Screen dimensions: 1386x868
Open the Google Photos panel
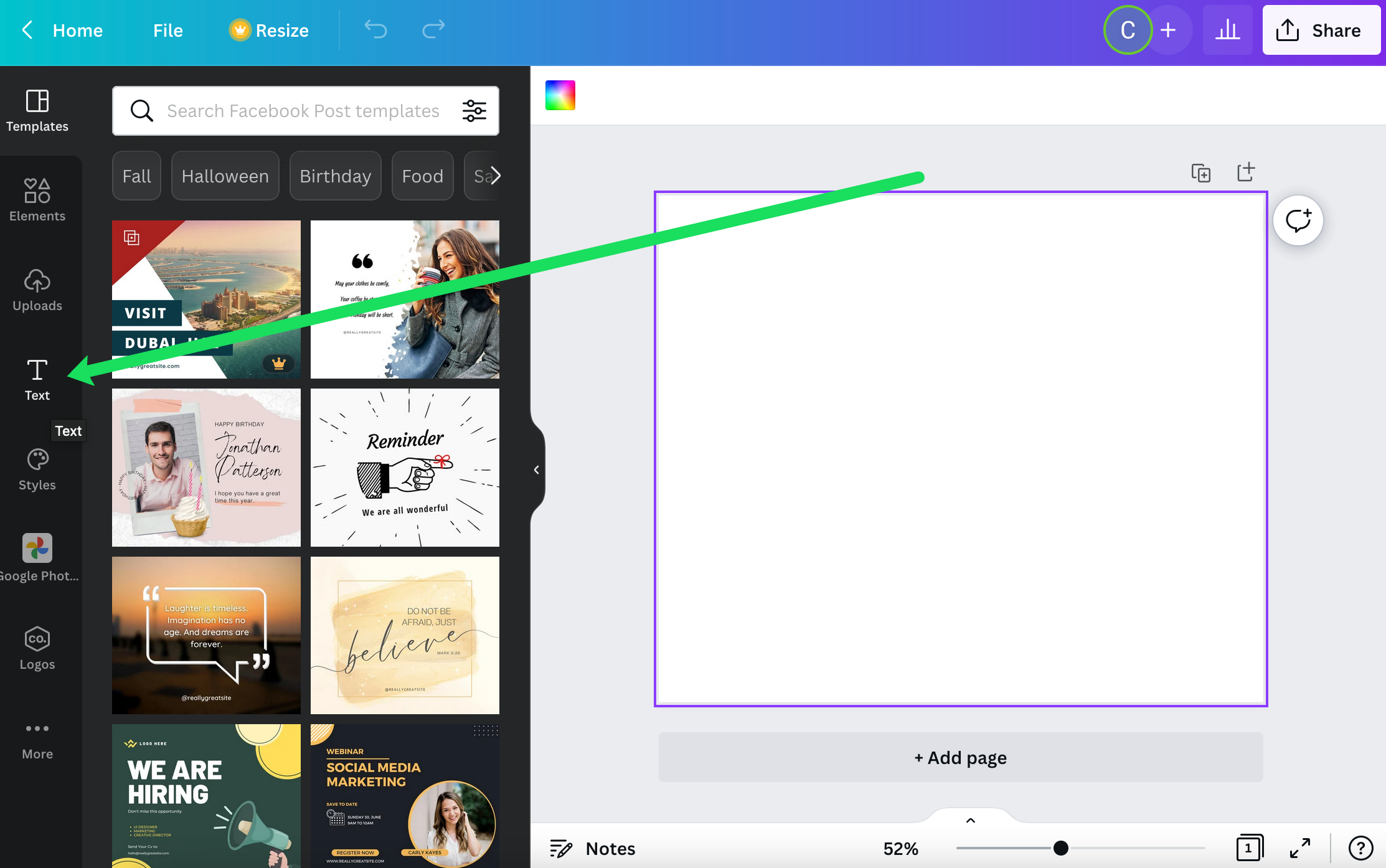[37, 557]
